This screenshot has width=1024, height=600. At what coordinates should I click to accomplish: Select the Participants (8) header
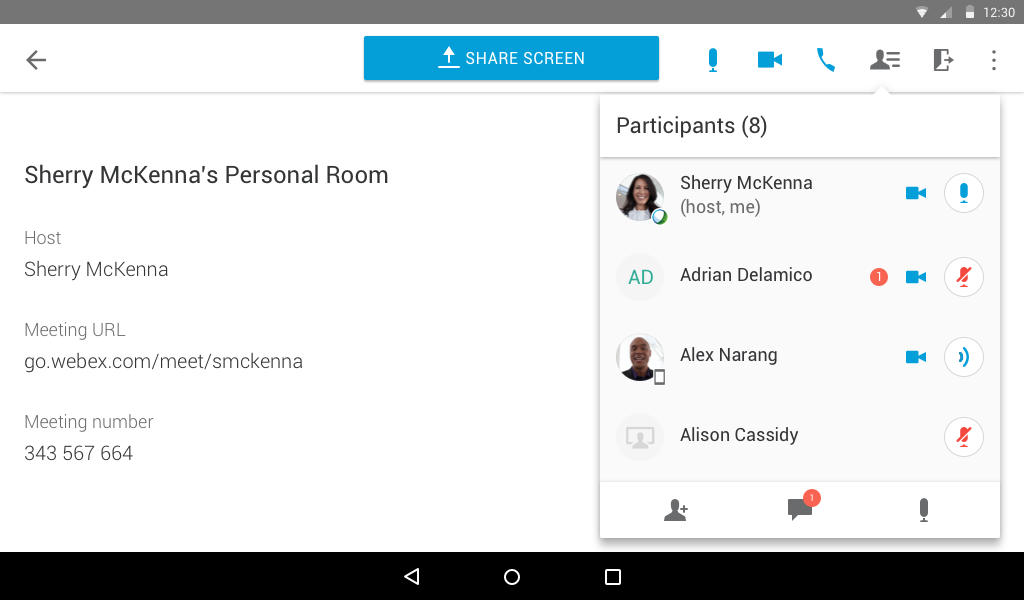(692, 125)
